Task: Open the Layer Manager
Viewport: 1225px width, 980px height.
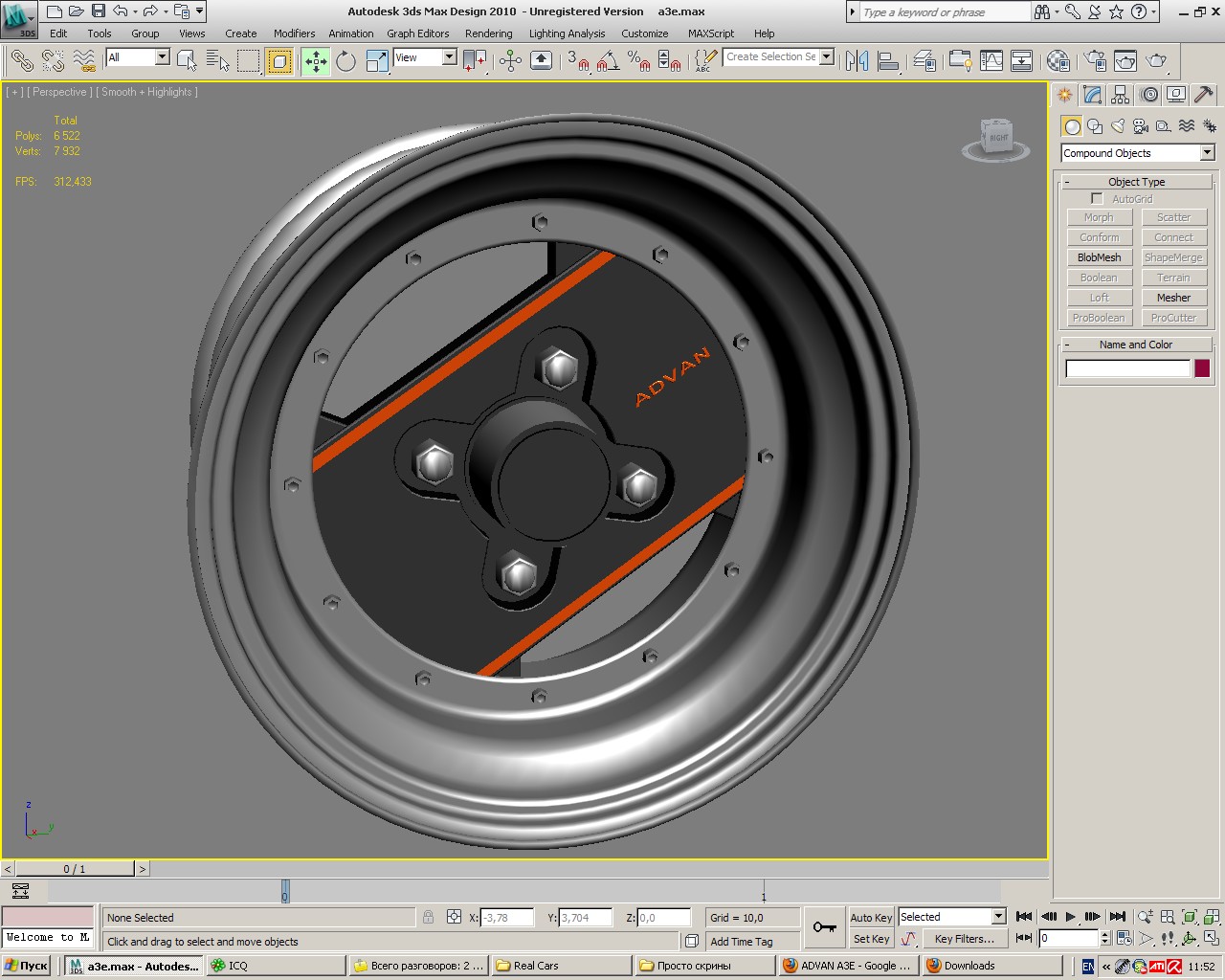Action: (924, 61)
